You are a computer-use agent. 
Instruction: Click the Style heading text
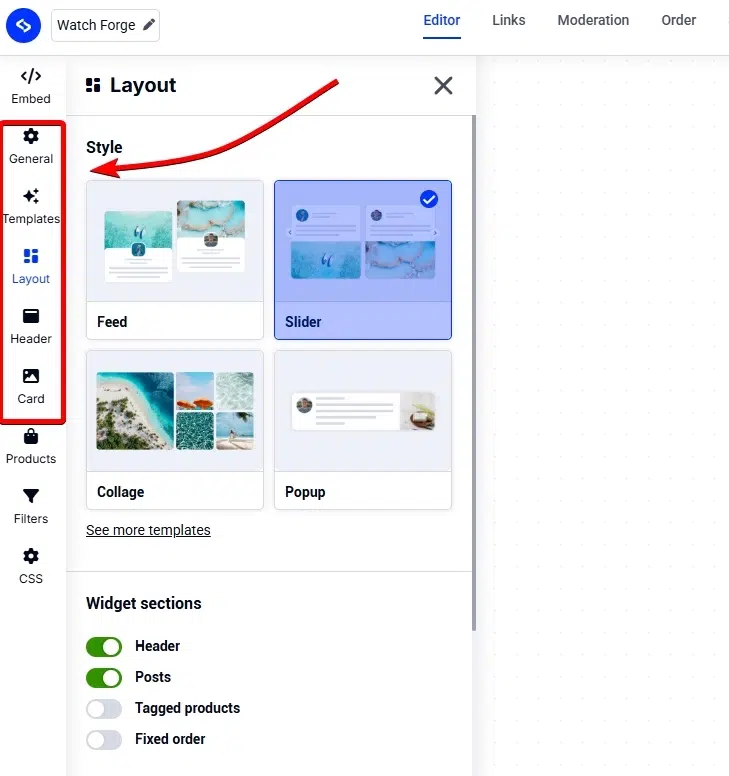pos(104,147)
